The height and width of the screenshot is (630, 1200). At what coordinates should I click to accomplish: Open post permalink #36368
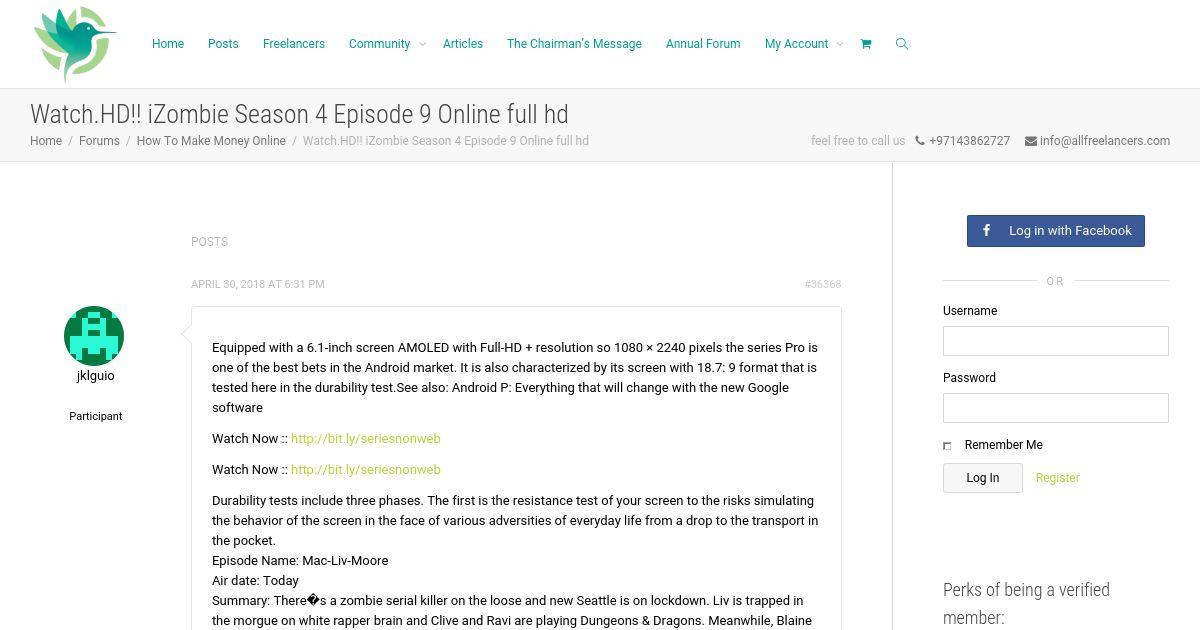point(823,285)
